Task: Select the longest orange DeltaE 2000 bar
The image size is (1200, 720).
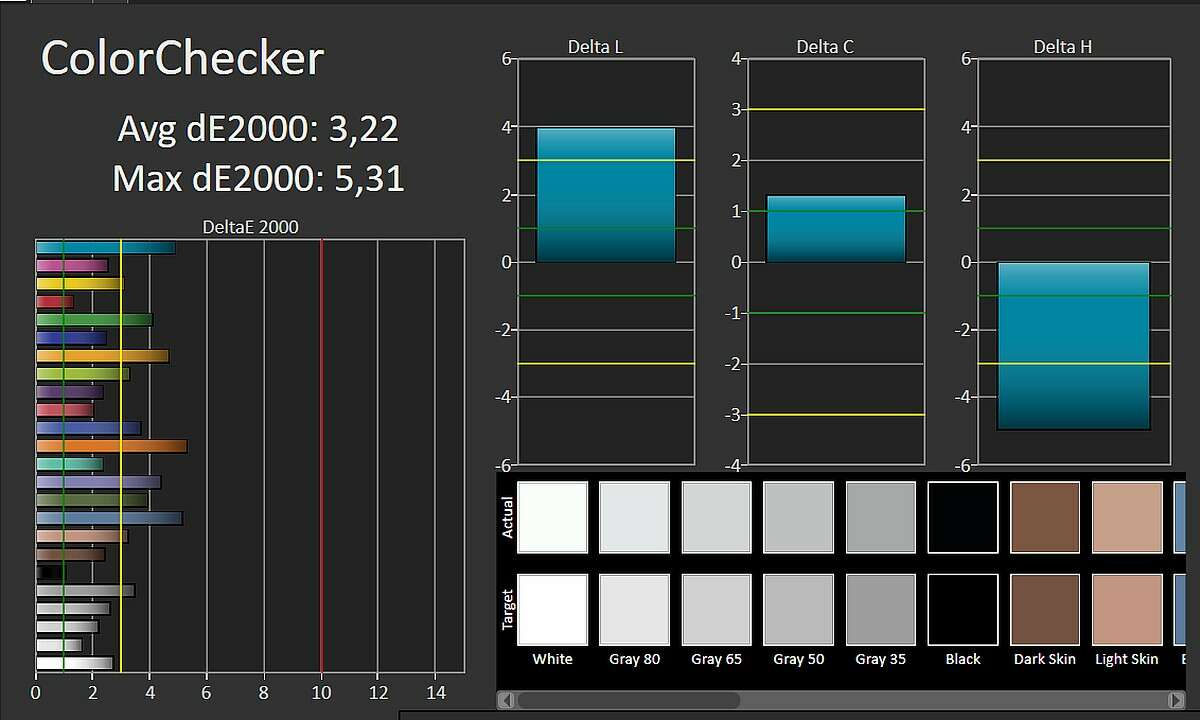Action: [111, 446]
